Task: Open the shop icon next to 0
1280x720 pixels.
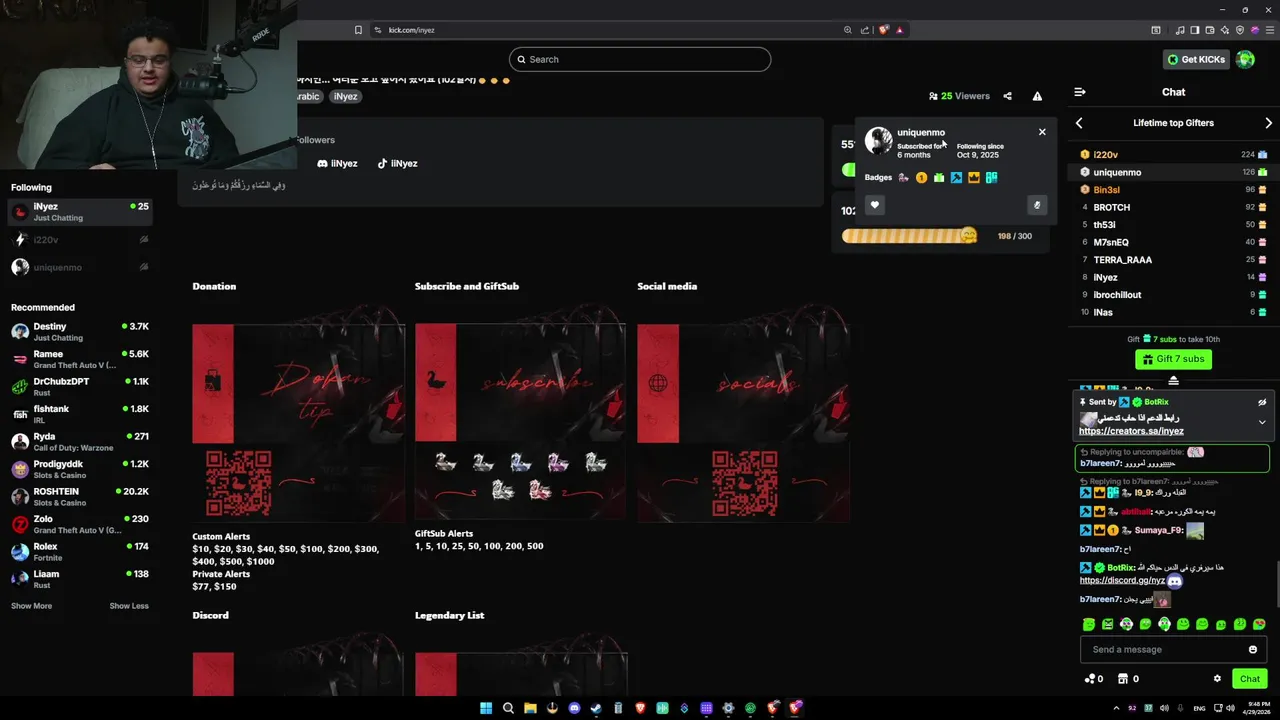Action: [1128, 679]
